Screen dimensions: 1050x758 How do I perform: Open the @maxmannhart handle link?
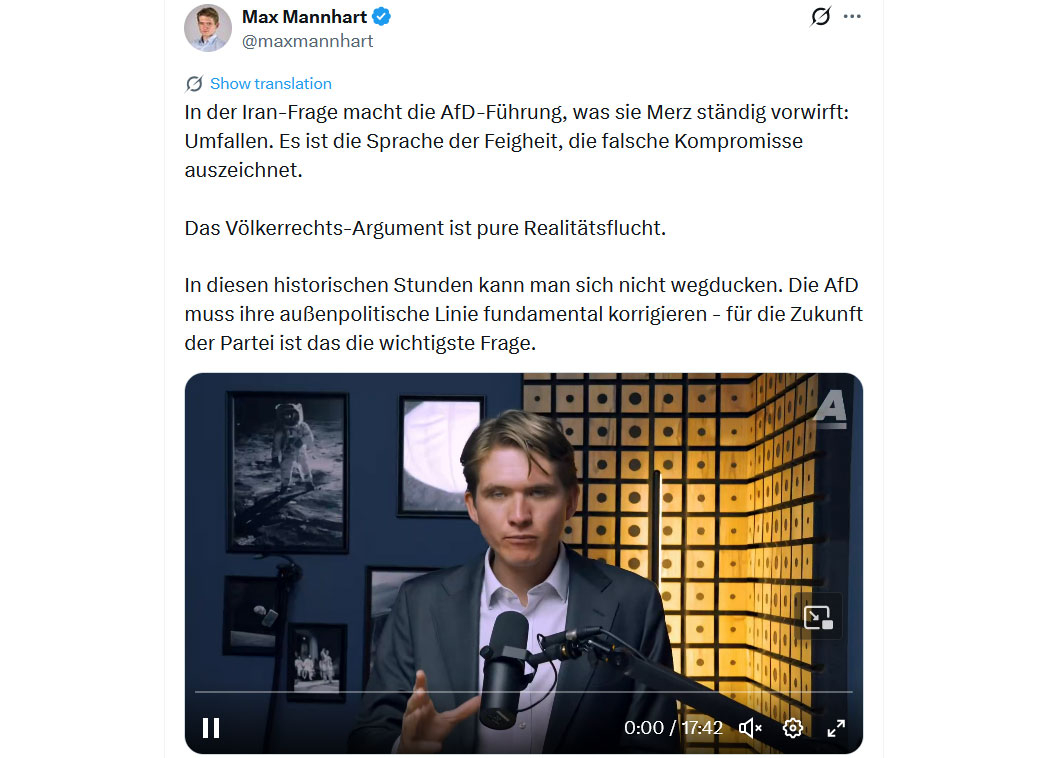pos(307,42)
